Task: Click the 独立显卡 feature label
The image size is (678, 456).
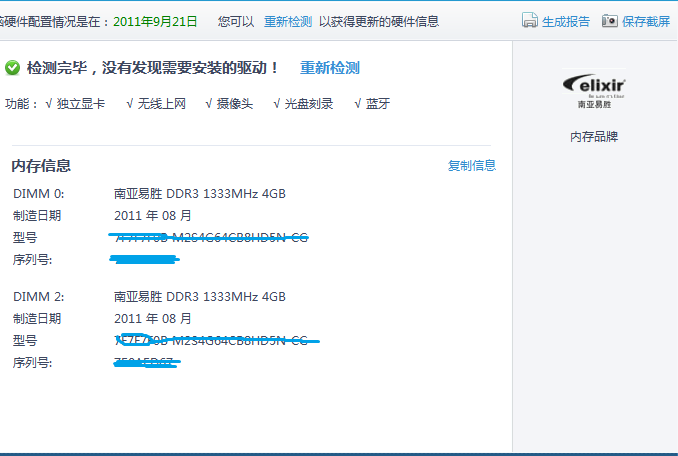Action: pos(80,104)
